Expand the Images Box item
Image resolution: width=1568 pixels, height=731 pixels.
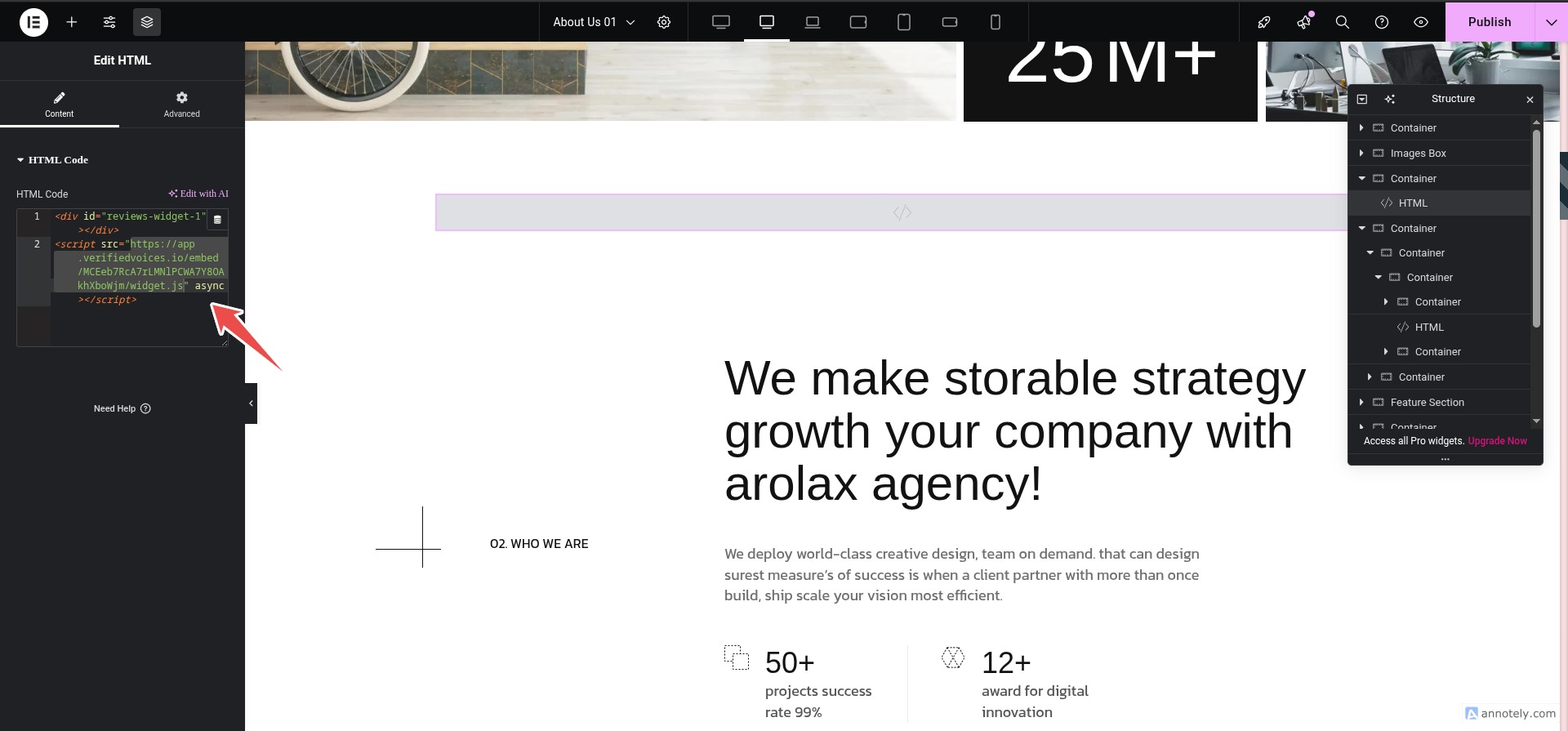(x=1361, y=154)
